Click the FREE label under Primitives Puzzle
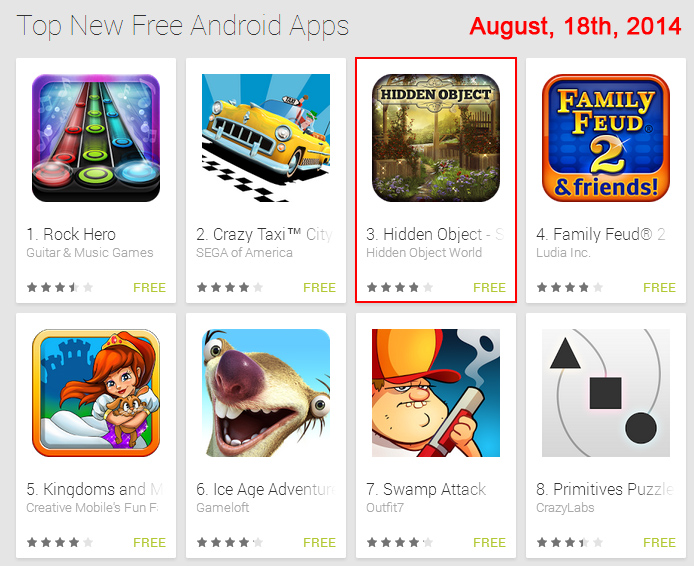 point(659,543)
